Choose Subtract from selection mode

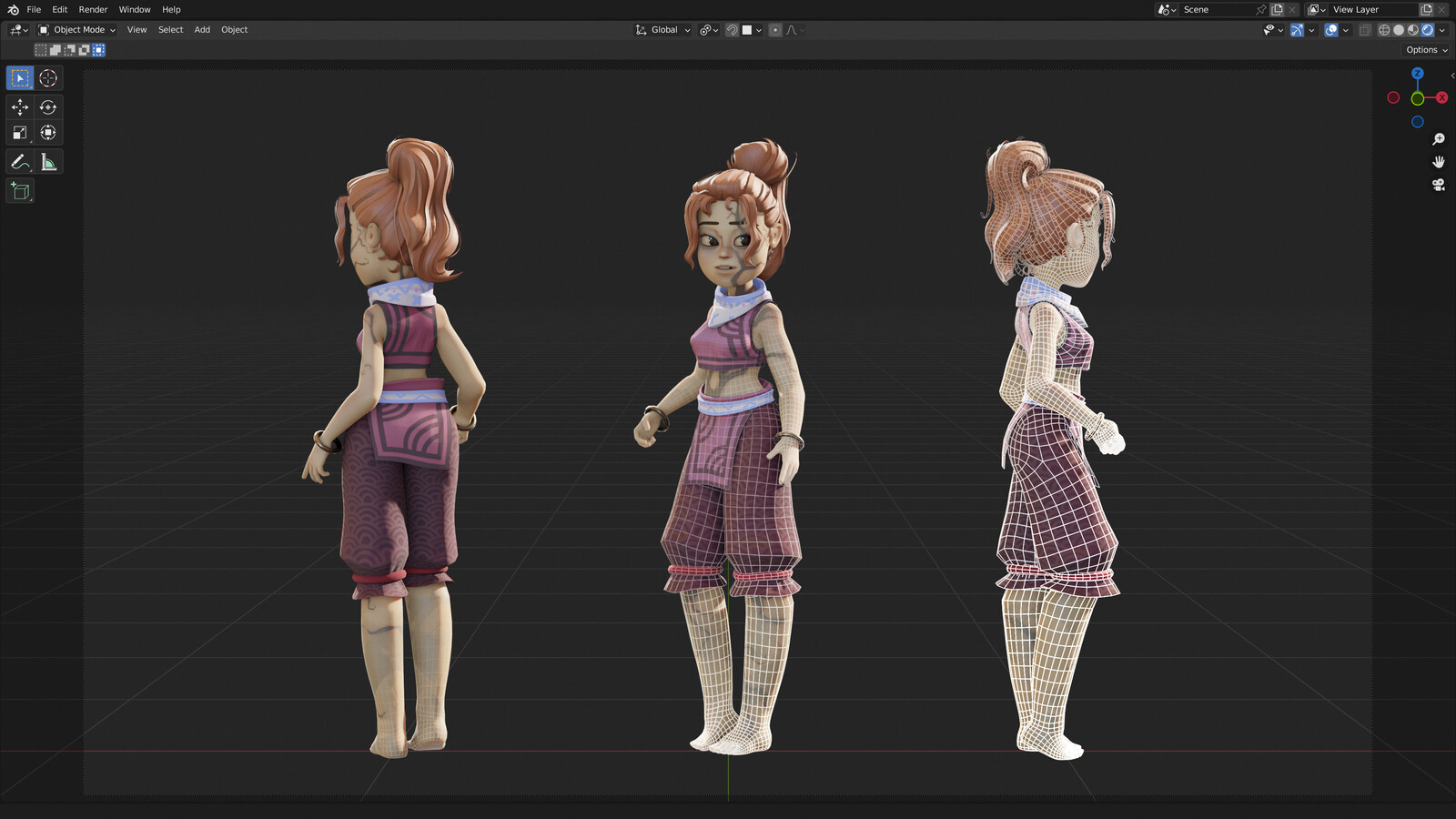point(69,50)
